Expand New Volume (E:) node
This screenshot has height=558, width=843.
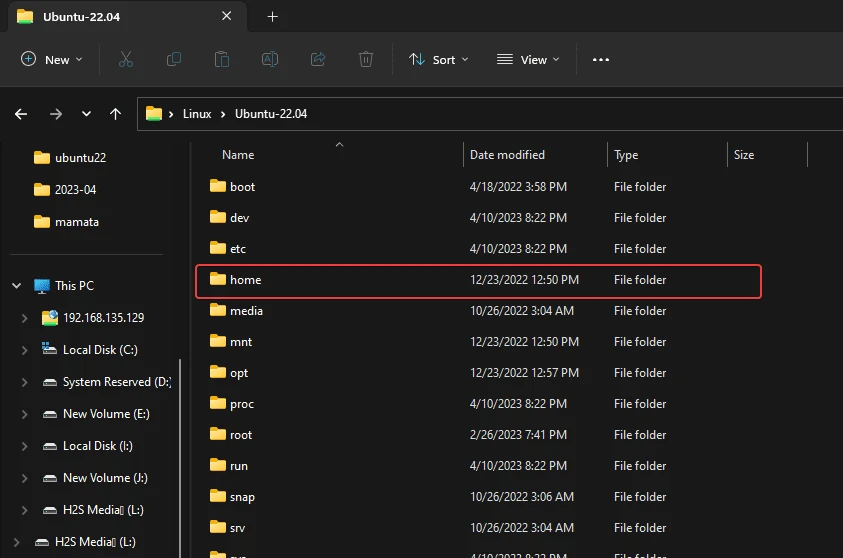pyautogui.click(x=24, y=414)
